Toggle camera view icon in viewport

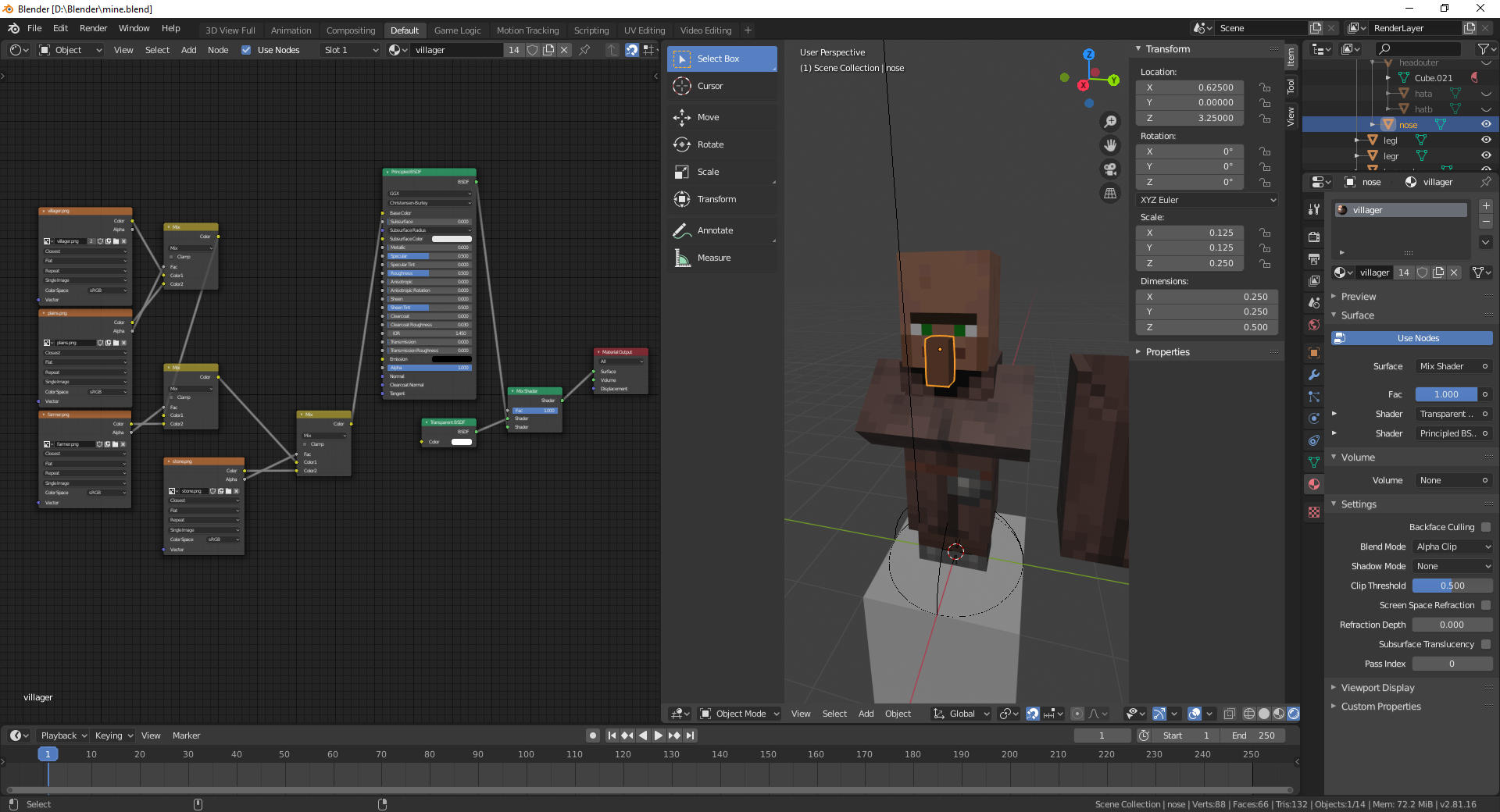(x=1109, y=169)
